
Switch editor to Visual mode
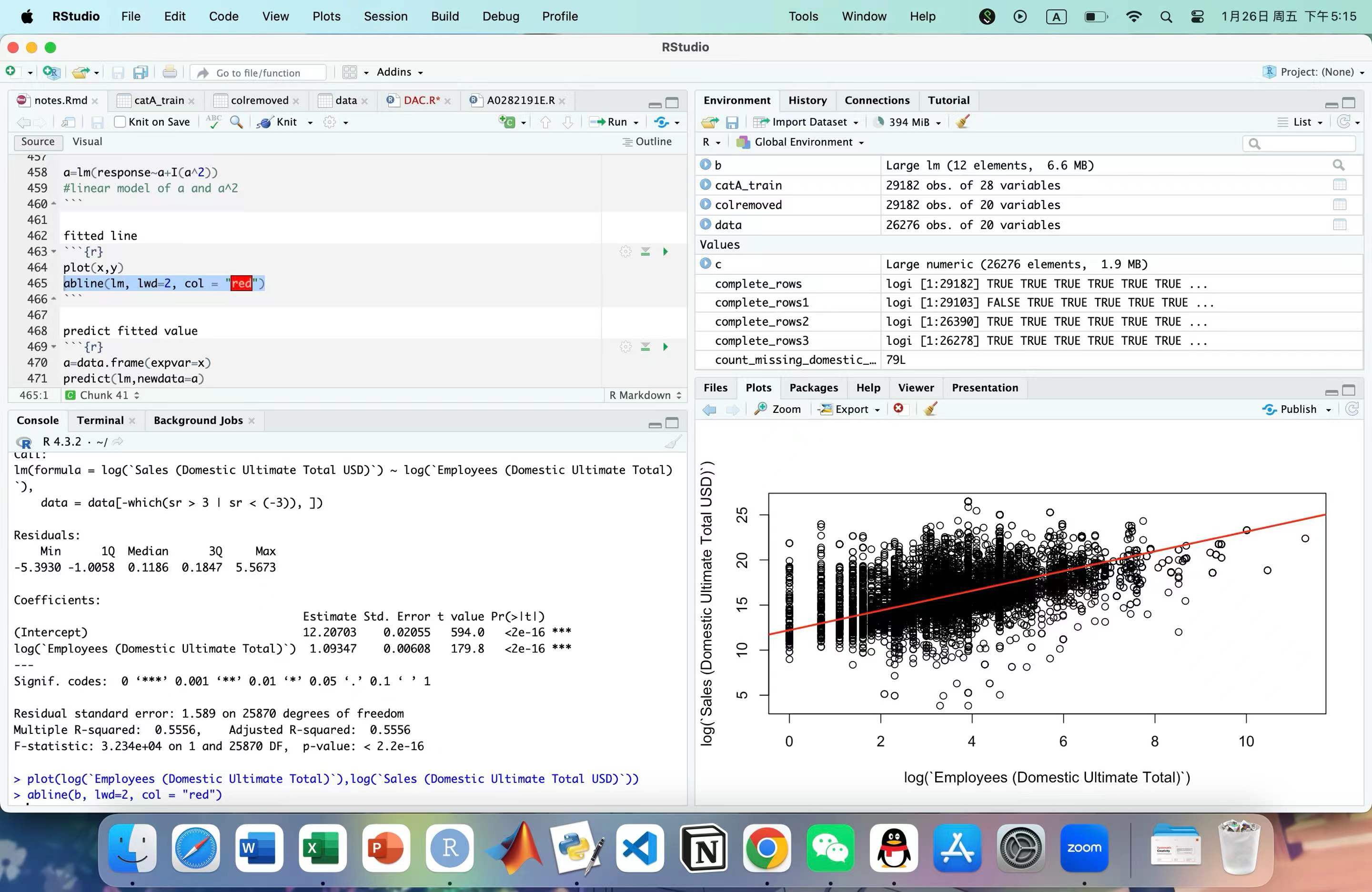[x=87, y=142]
